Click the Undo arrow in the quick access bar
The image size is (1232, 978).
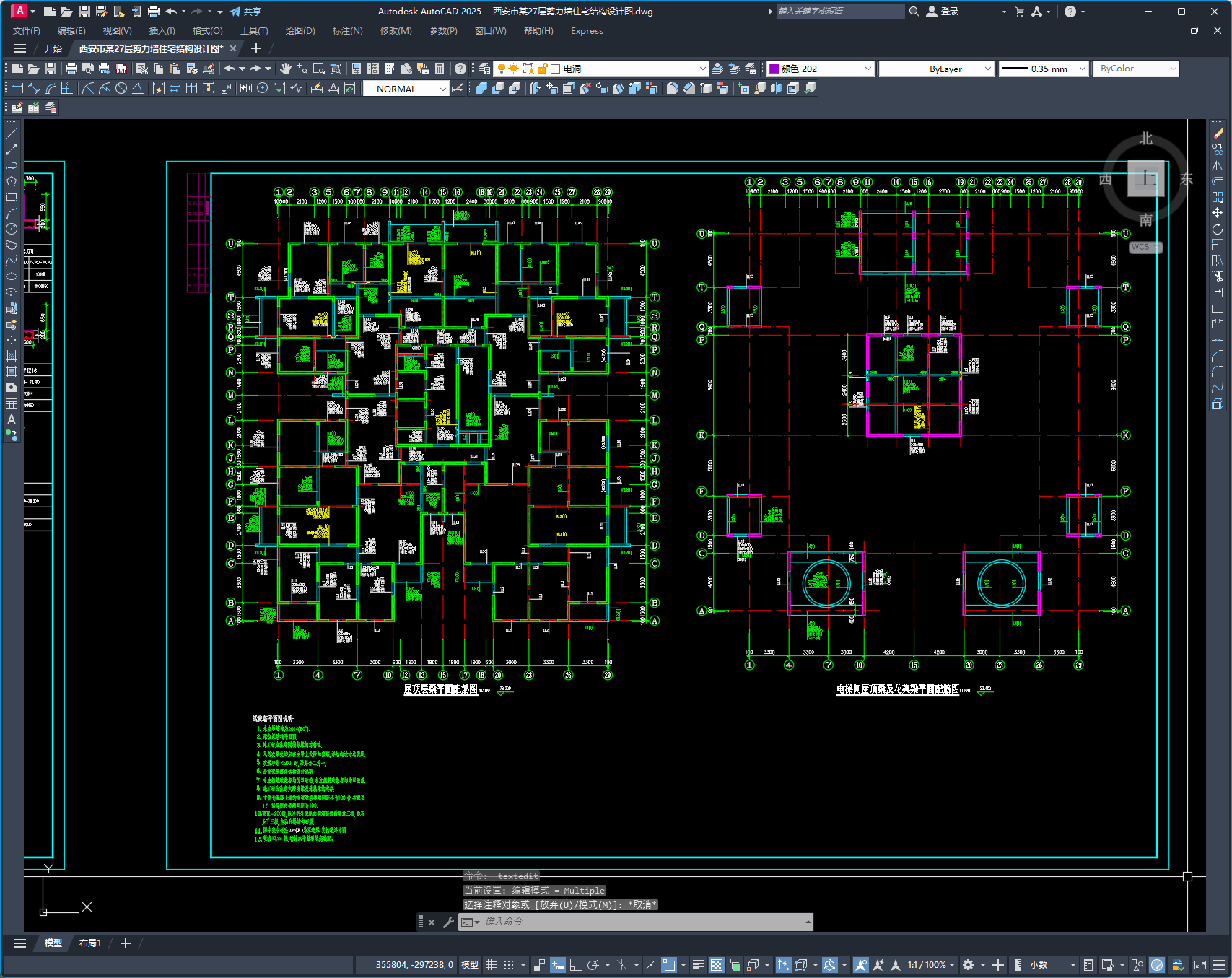tap(171, 12)
